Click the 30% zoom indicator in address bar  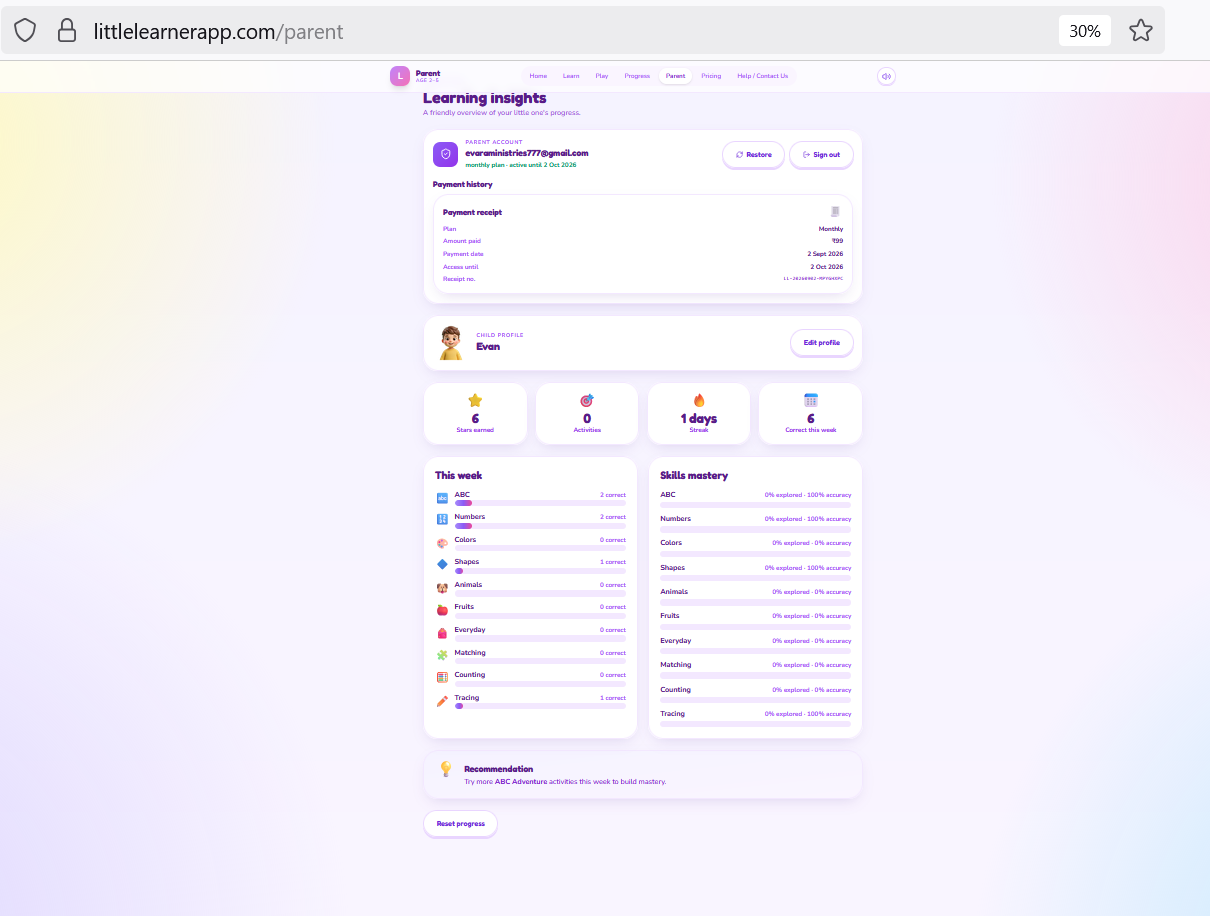coord(1085,31)
